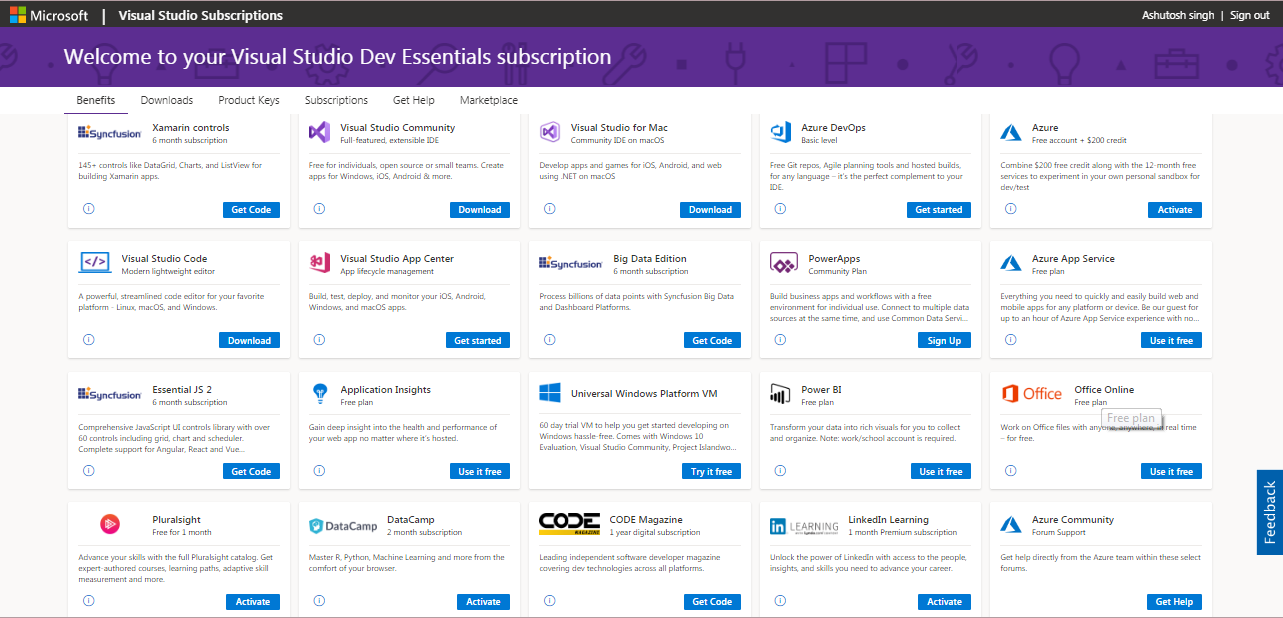1283x618 pixels.
Task: Click the Visual Studio Code logo icon
Action: click(x=95, y=263)
